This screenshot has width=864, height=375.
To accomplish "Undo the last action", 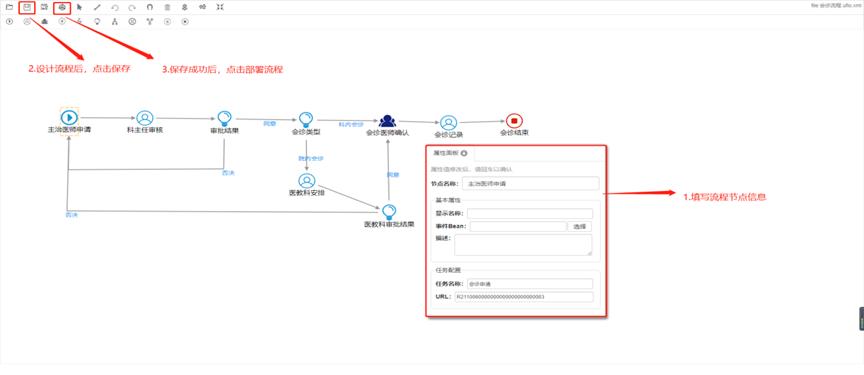I will (x=115, y=7).
